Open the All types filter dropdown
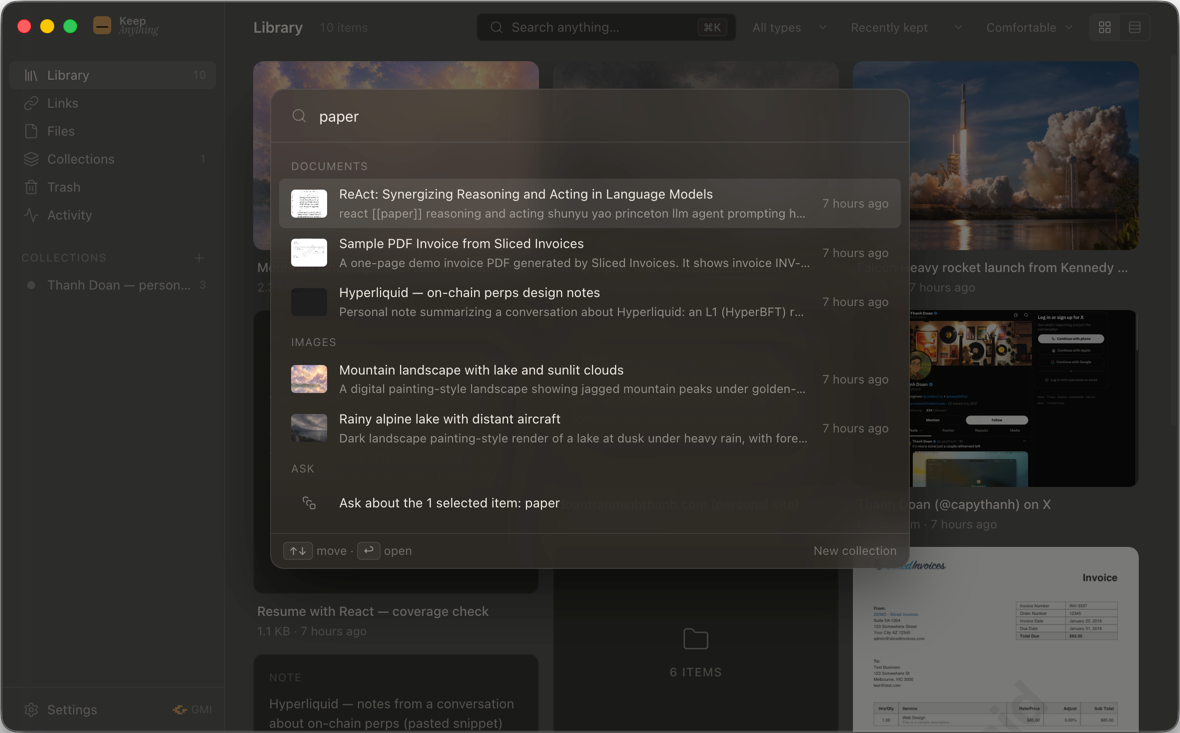Image resolution: width=1180 pixels, height=733 pixels. pyautogui.click(x=789, y=27)
